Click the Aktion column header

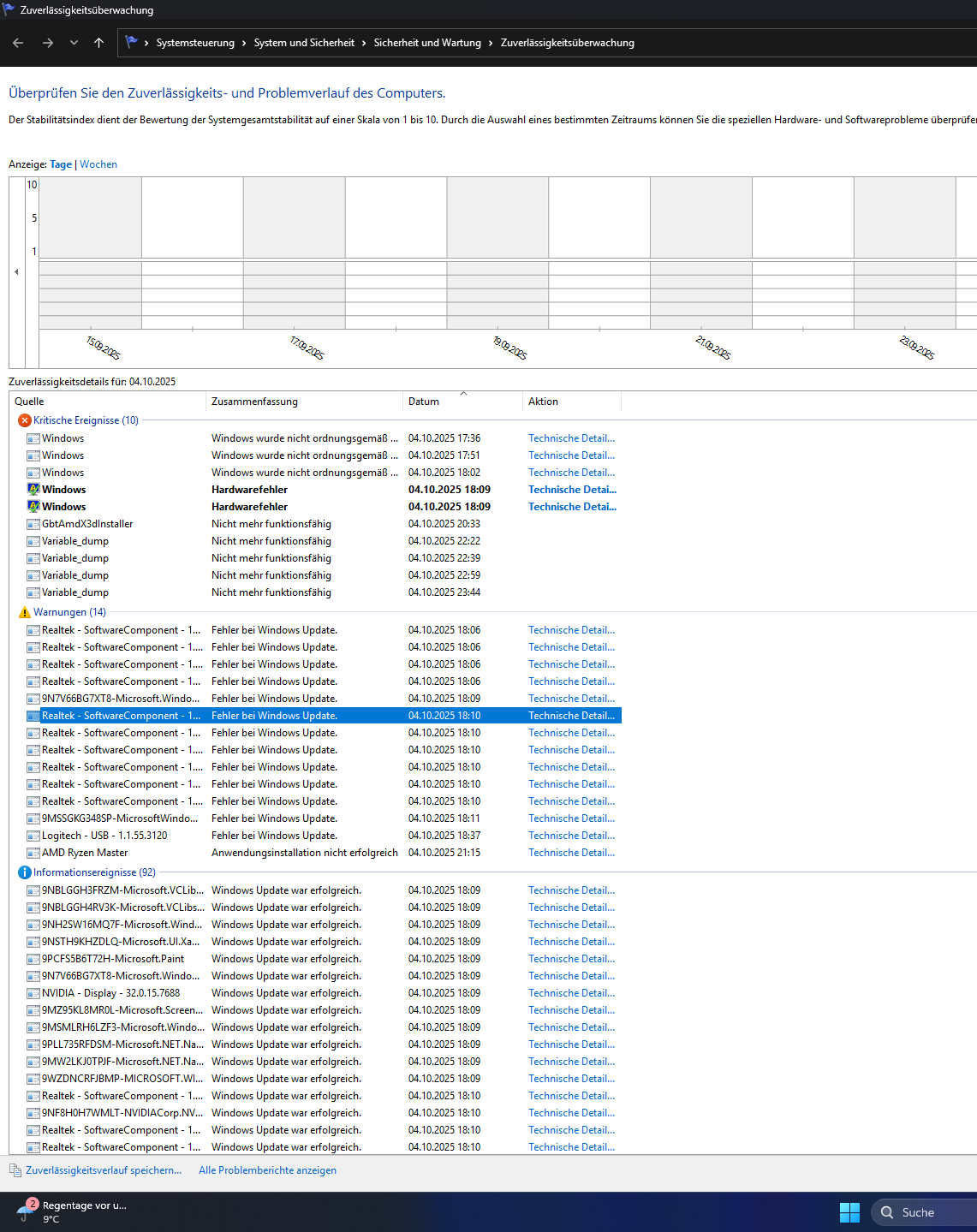pos(572,402)
